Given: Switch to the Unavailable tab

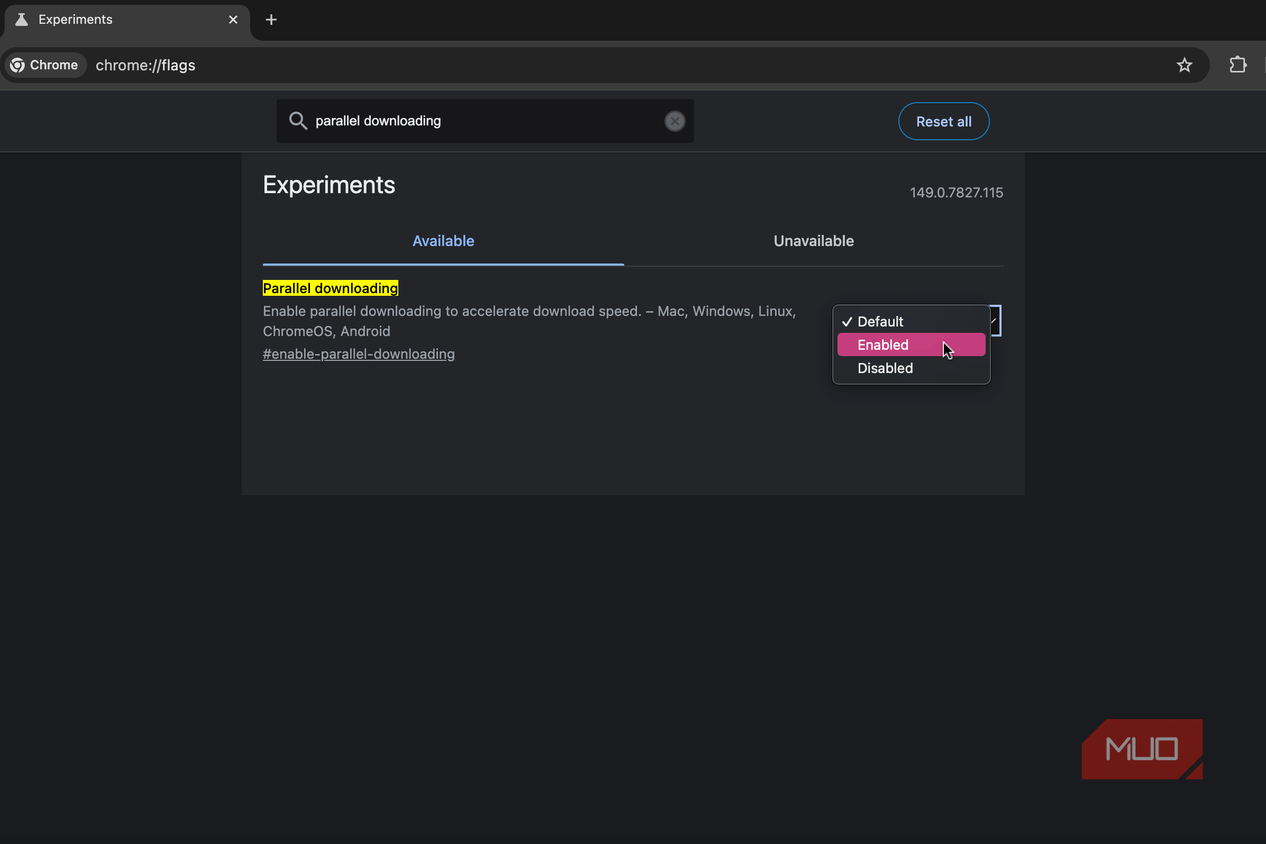Looking at the screenshot, I should click(x=814, y=241).
